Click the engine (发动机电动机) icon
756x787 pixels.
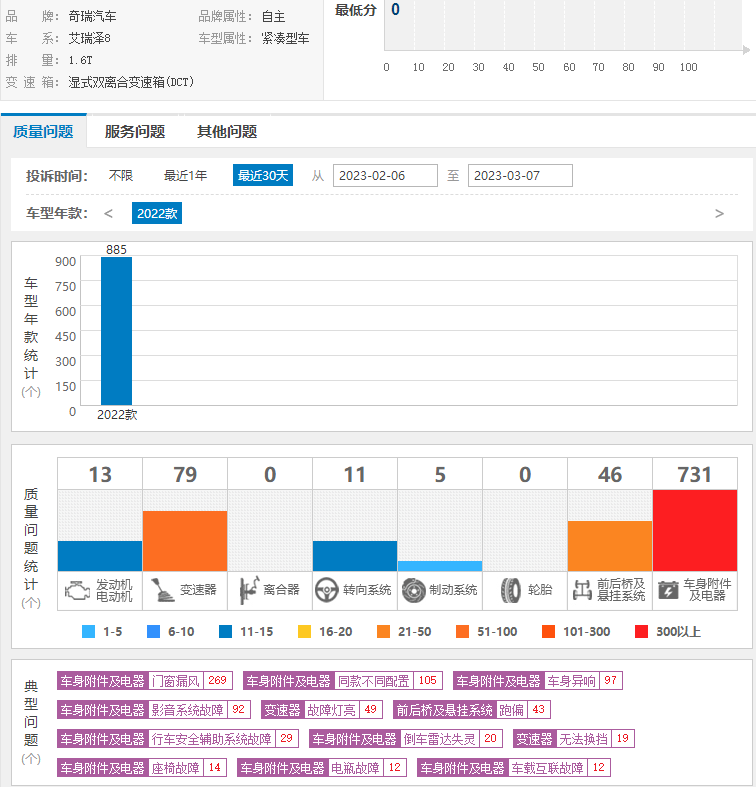(76, 590)
